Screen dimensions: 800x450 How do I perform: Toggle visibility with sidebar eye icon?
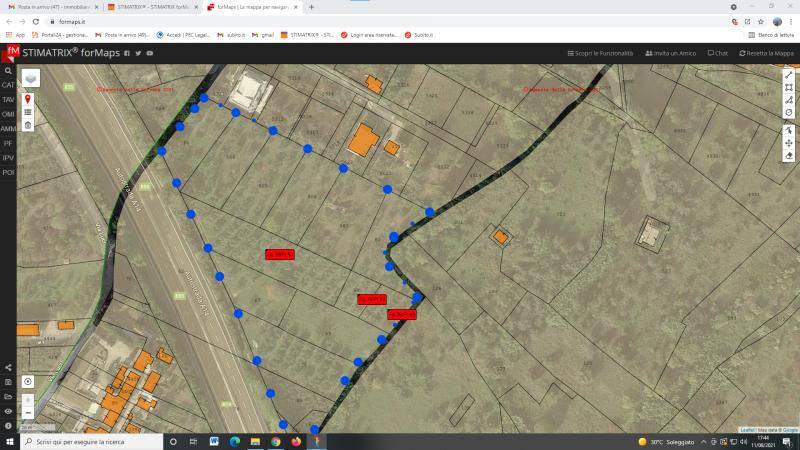[x=8, y=411]
